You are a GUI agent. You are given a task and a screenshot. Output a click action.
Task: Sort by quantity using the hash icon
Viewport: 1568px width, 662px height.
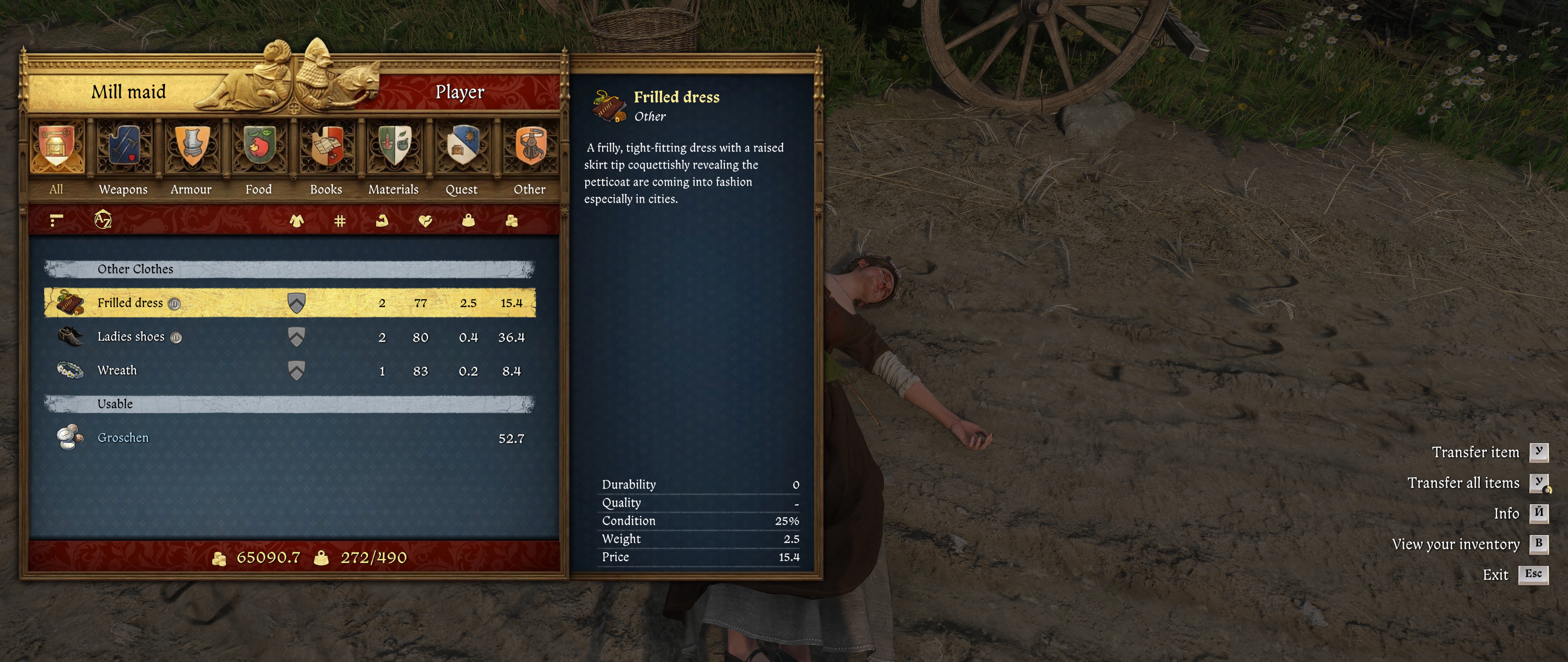(340, 221)
